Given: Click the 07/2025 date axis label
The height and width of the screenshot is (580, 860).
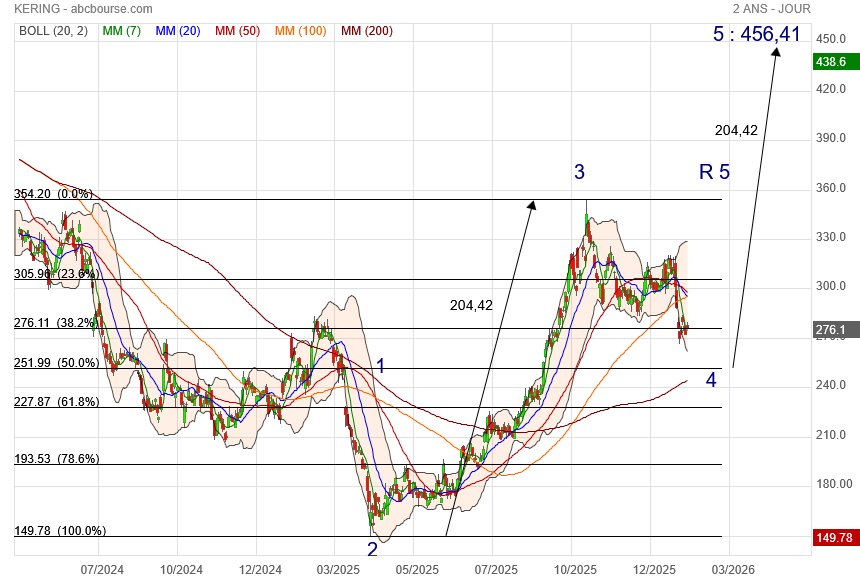Looking at the screenshot, I should click(x=496, y=570).
